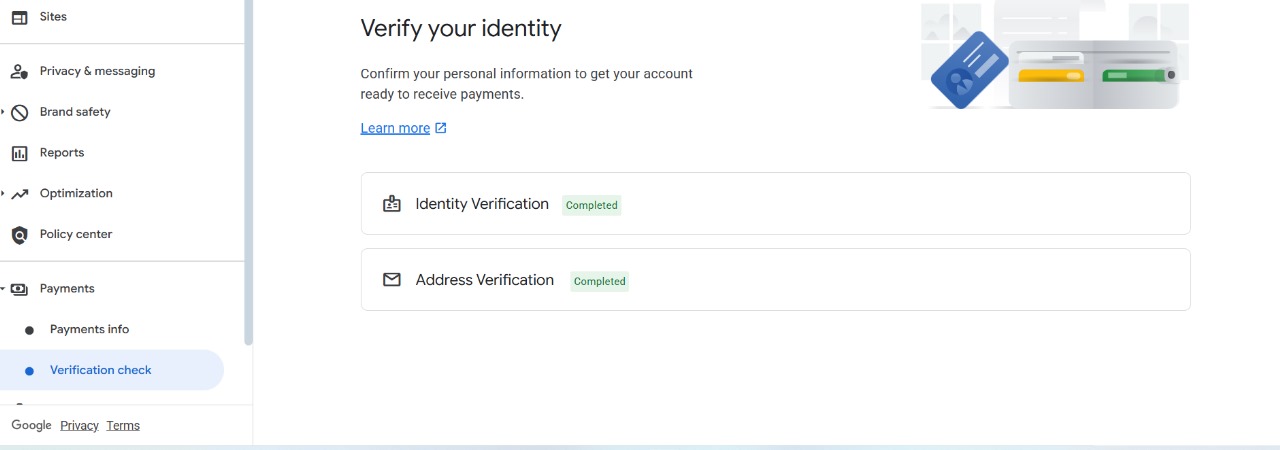
Task: Click the ID badge icon beside Identity Verification
Action: 392,204
